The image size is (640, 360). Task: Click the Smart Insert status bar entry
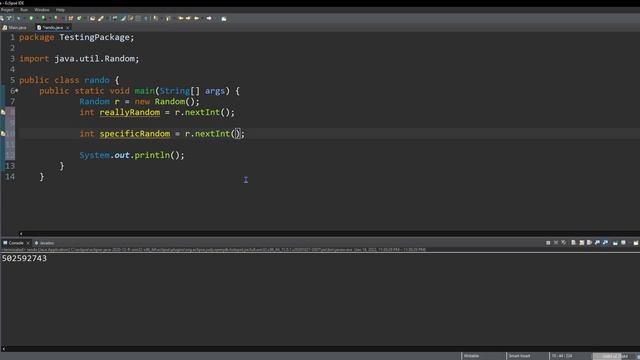coord(519,356)
